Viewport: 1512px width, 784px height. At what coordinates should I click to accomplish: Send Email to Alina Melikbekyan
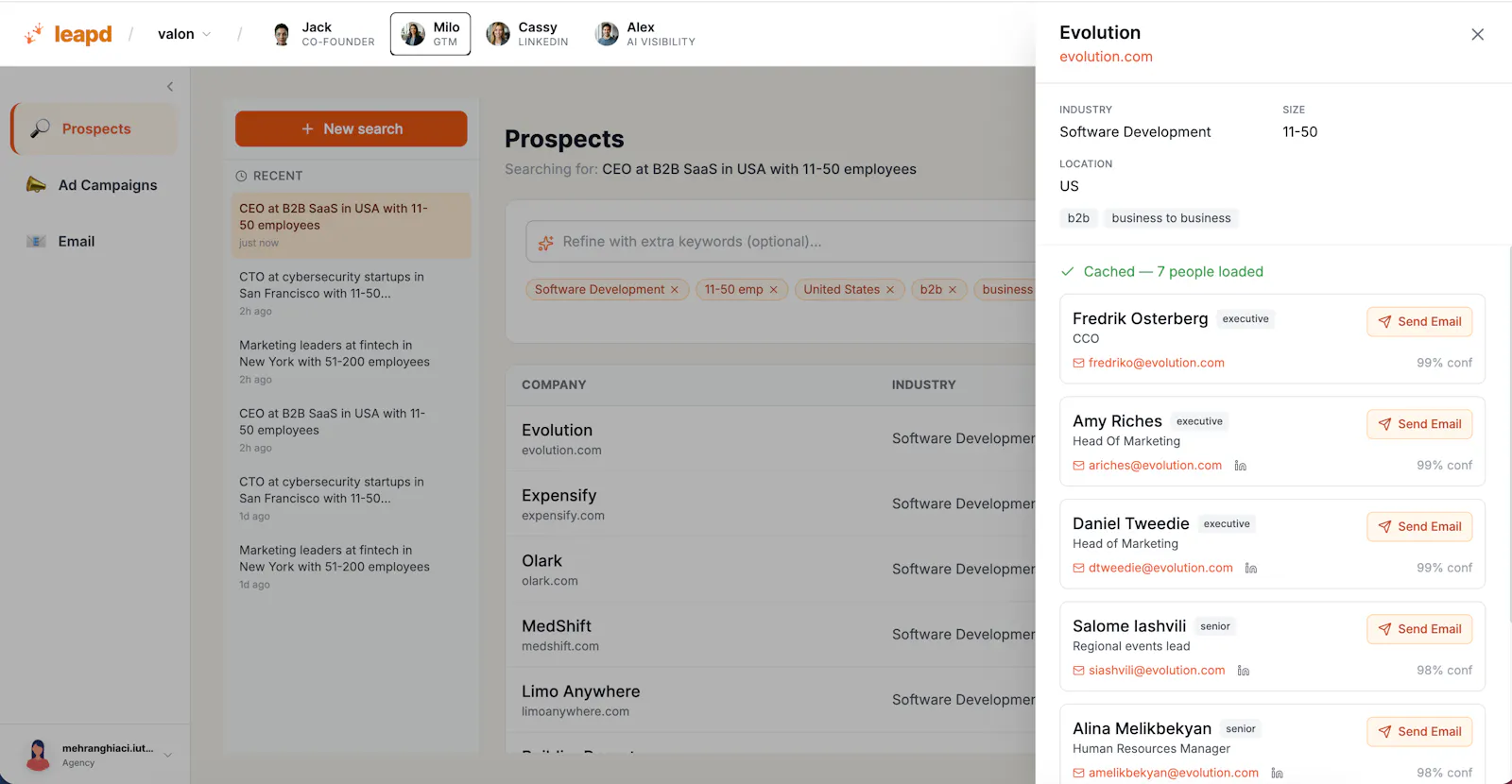click(1419, 732)
